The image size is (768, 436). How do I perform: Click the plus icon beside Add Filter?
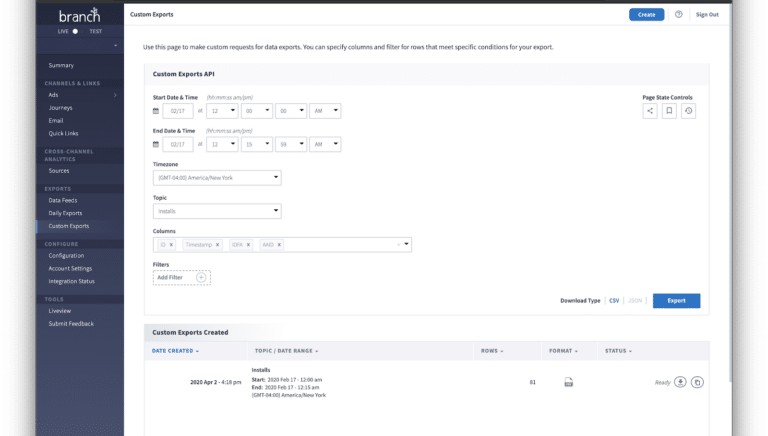click(x=201, y=277)
